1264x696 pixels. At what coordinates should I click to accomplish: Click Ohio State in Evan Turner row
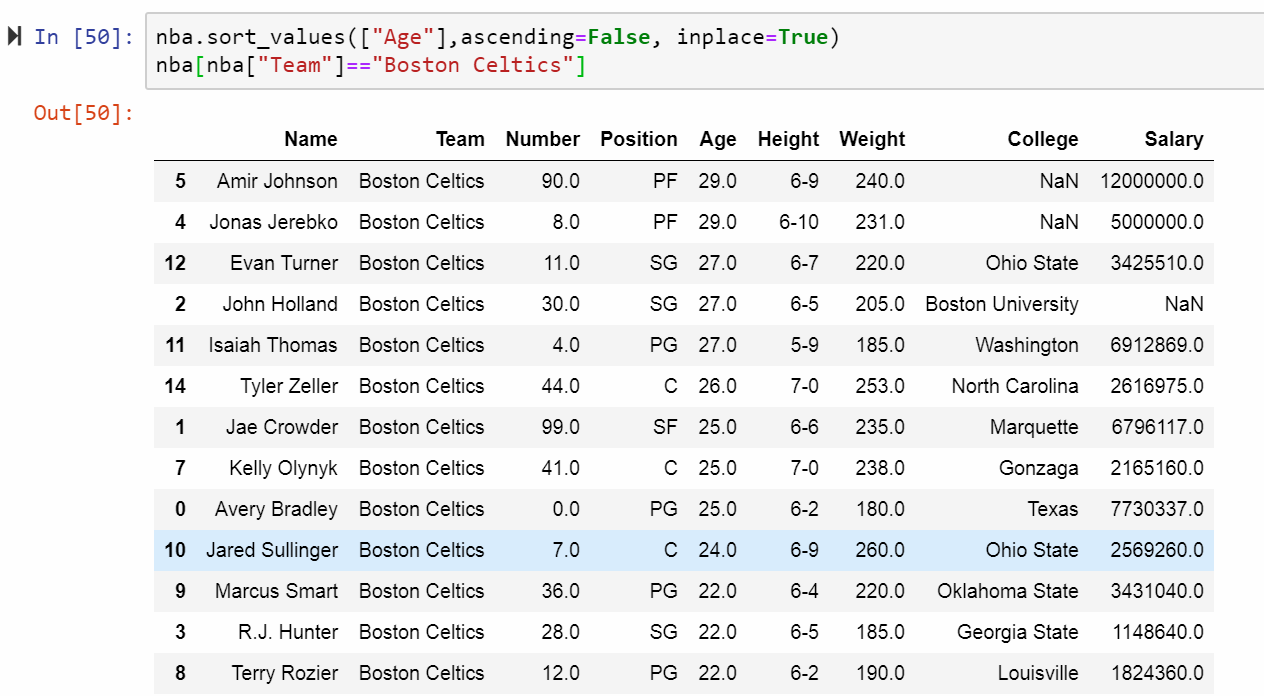tap(1032, 263)
